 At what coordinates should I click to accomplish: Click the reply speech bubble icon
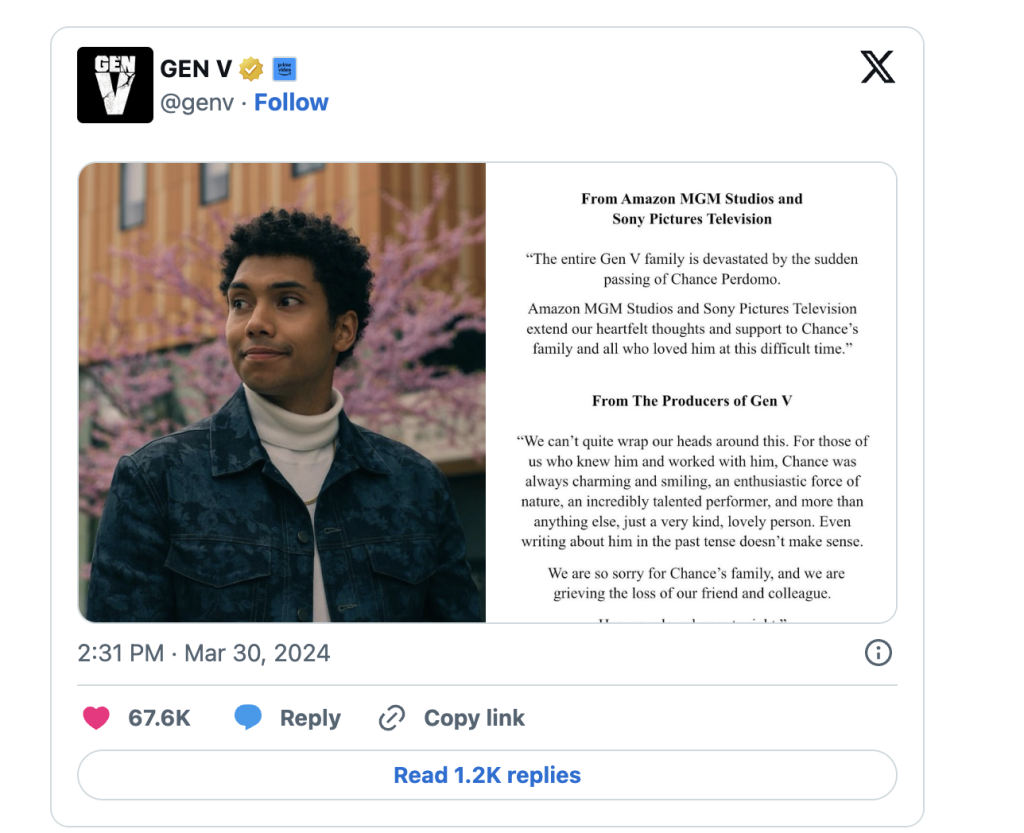[248, 718]
